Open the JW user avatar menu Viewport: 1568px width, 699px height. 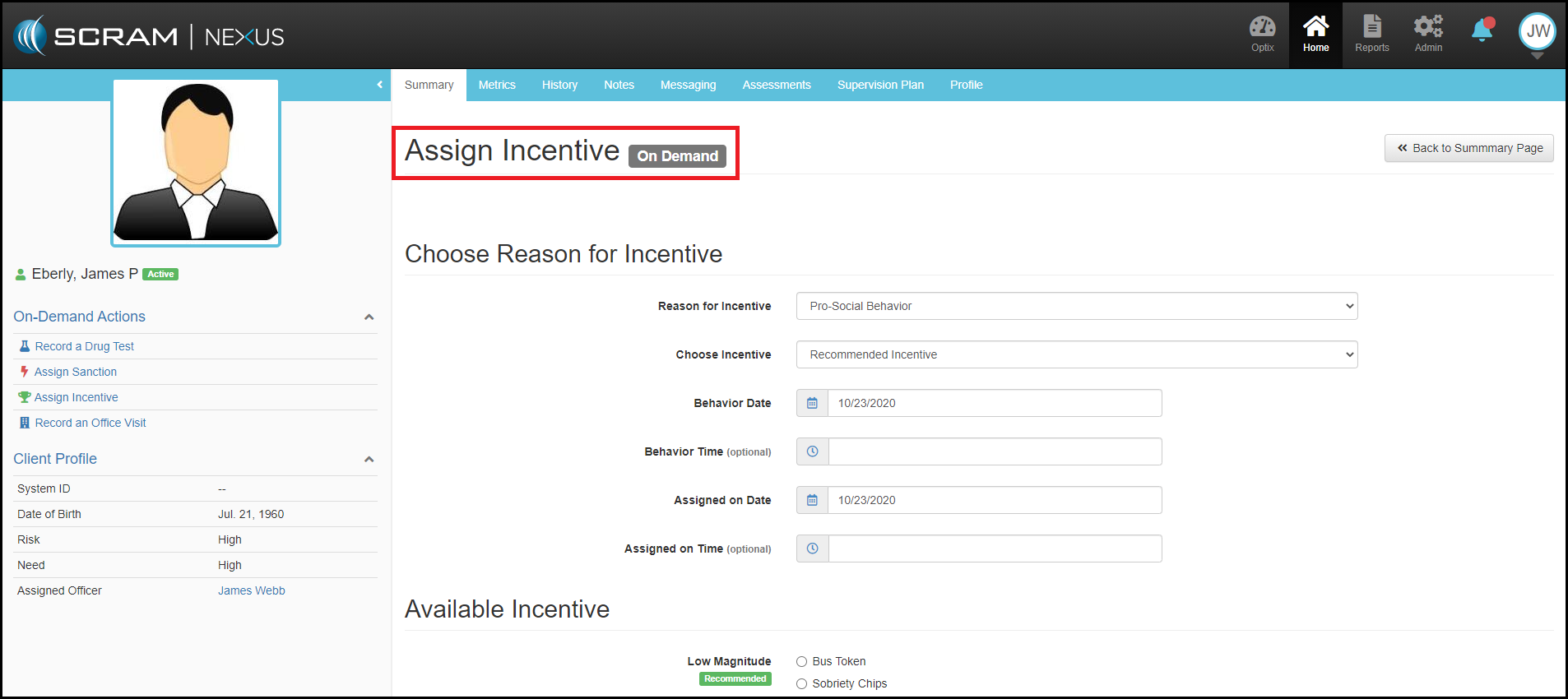[x=1537, y=33]
